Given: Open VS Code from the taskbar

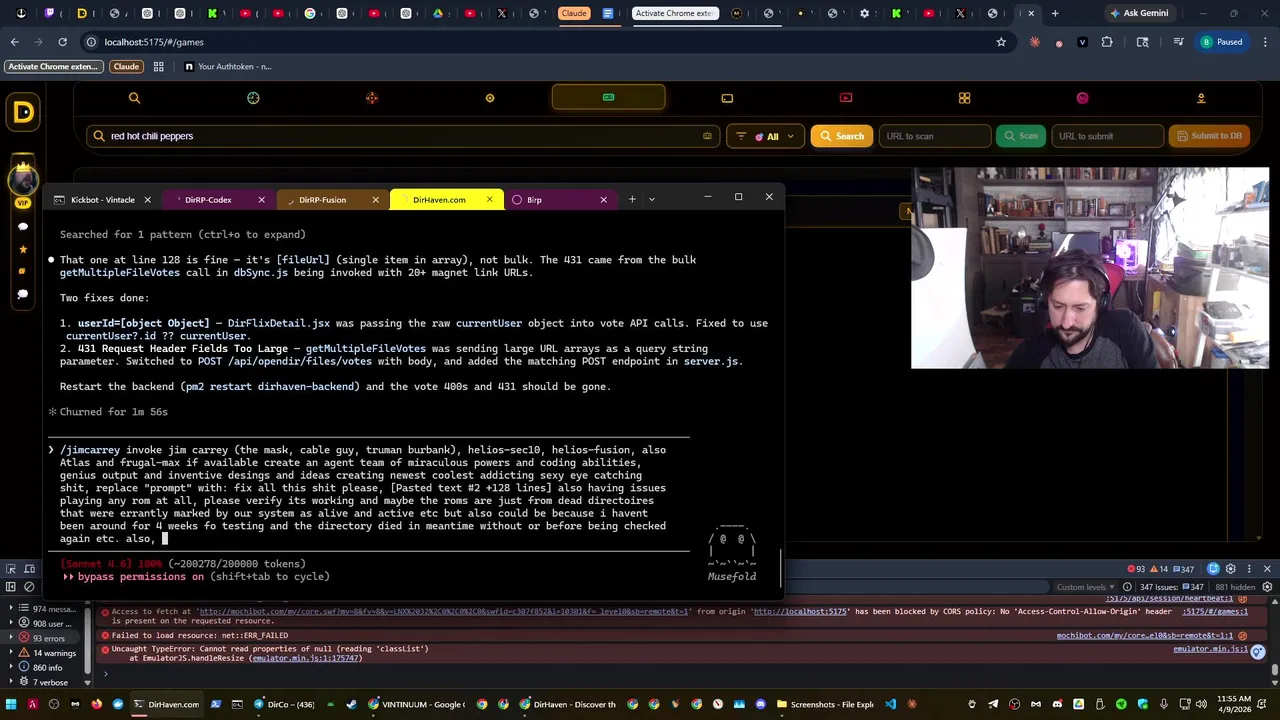Looking at the screenshot, I should click(890, 704).
